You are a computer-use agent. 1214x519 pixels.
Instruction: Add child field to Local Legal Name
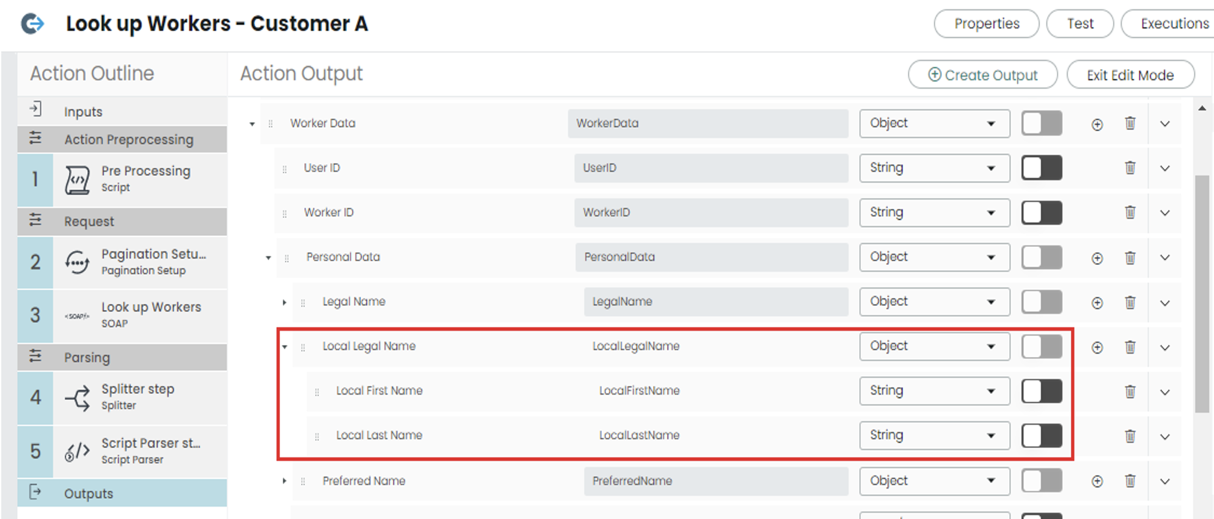coord(1097,348)
